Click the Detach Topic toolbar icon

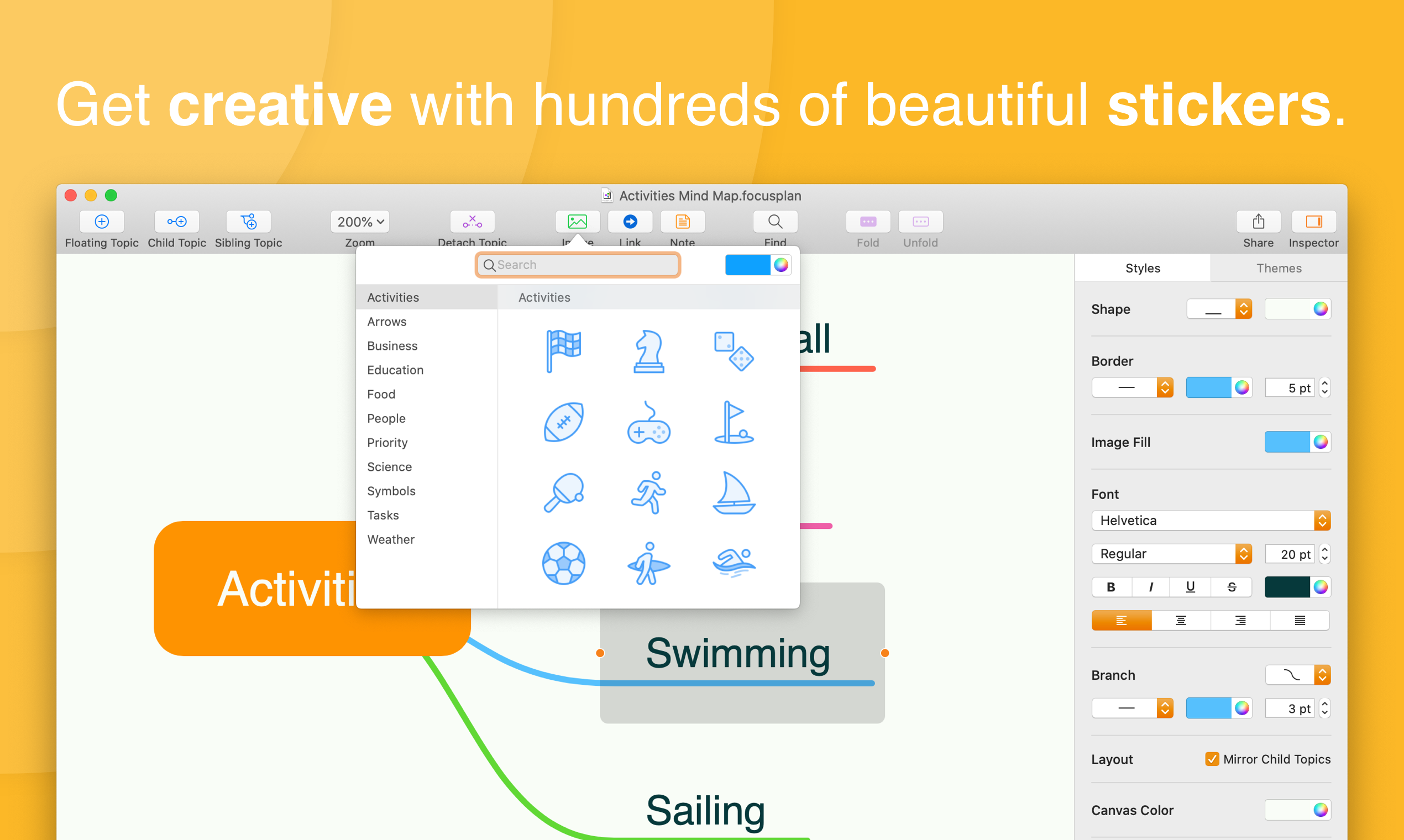click(472, 221)
